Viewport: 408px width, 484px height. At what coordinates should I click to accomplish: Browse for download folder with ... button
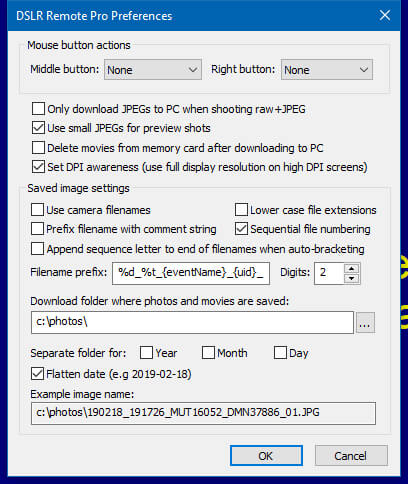365,323
